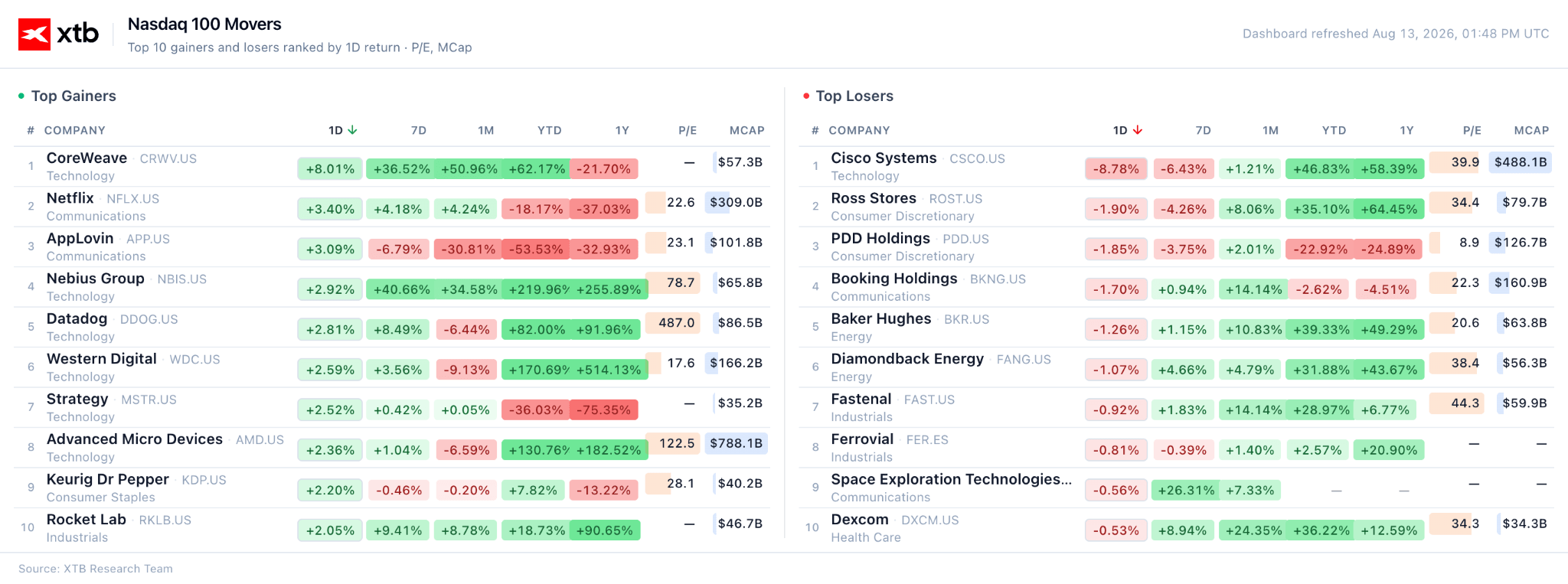Open the Ross Stores company name
The image size is (1568, 584).
(874, 197)
